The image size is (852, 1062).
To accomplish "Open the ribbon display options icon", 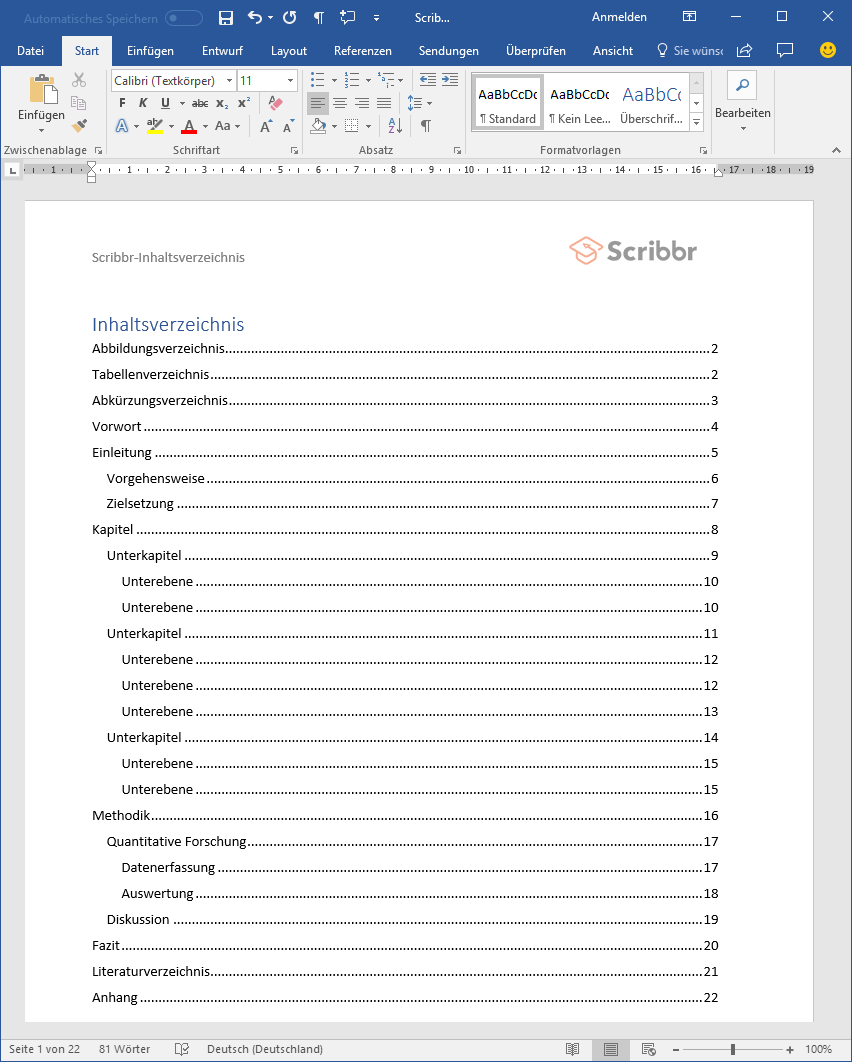I will click(689, 17).
